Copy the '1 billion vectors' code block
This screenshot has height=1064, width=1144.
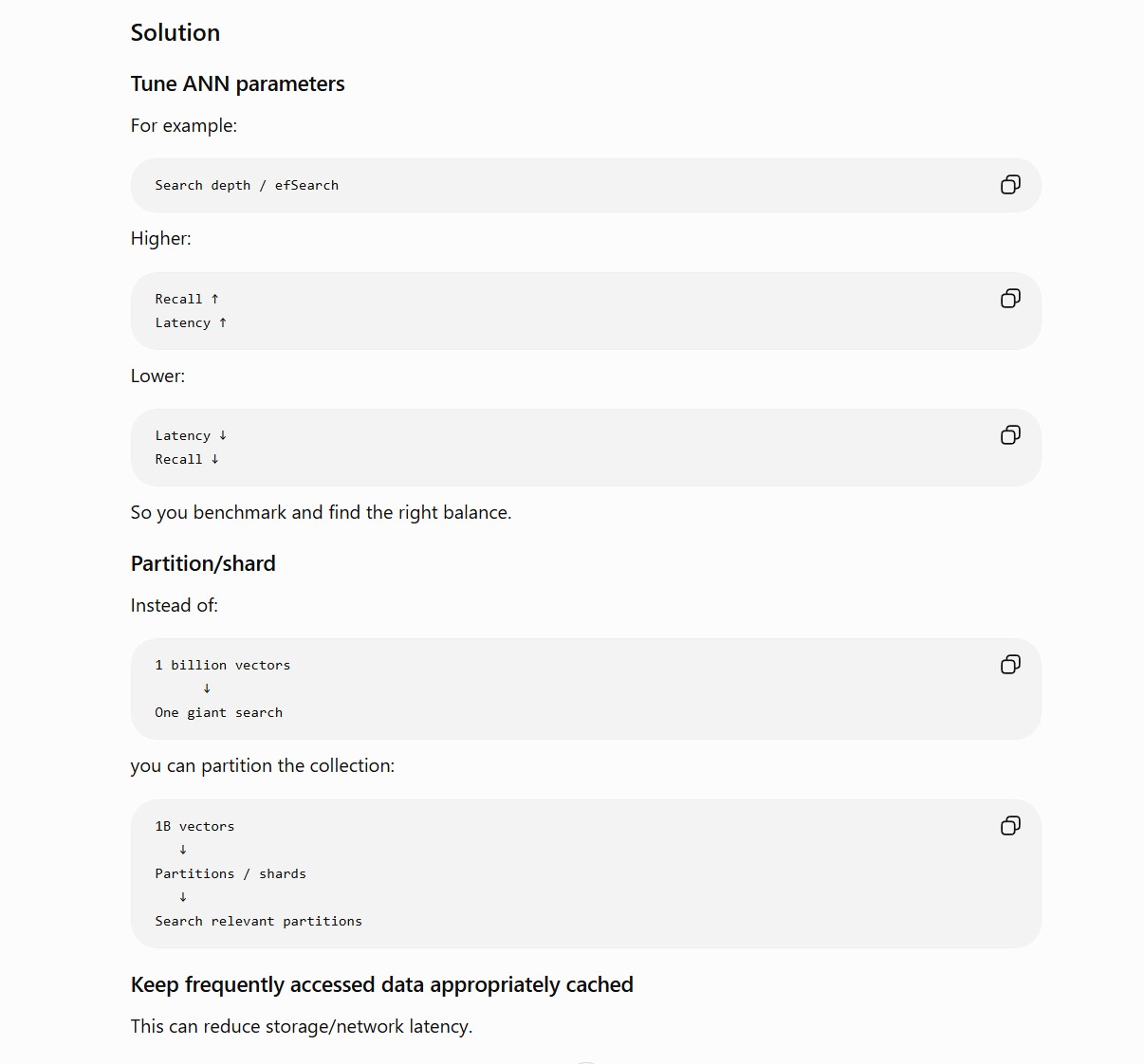1010,665
